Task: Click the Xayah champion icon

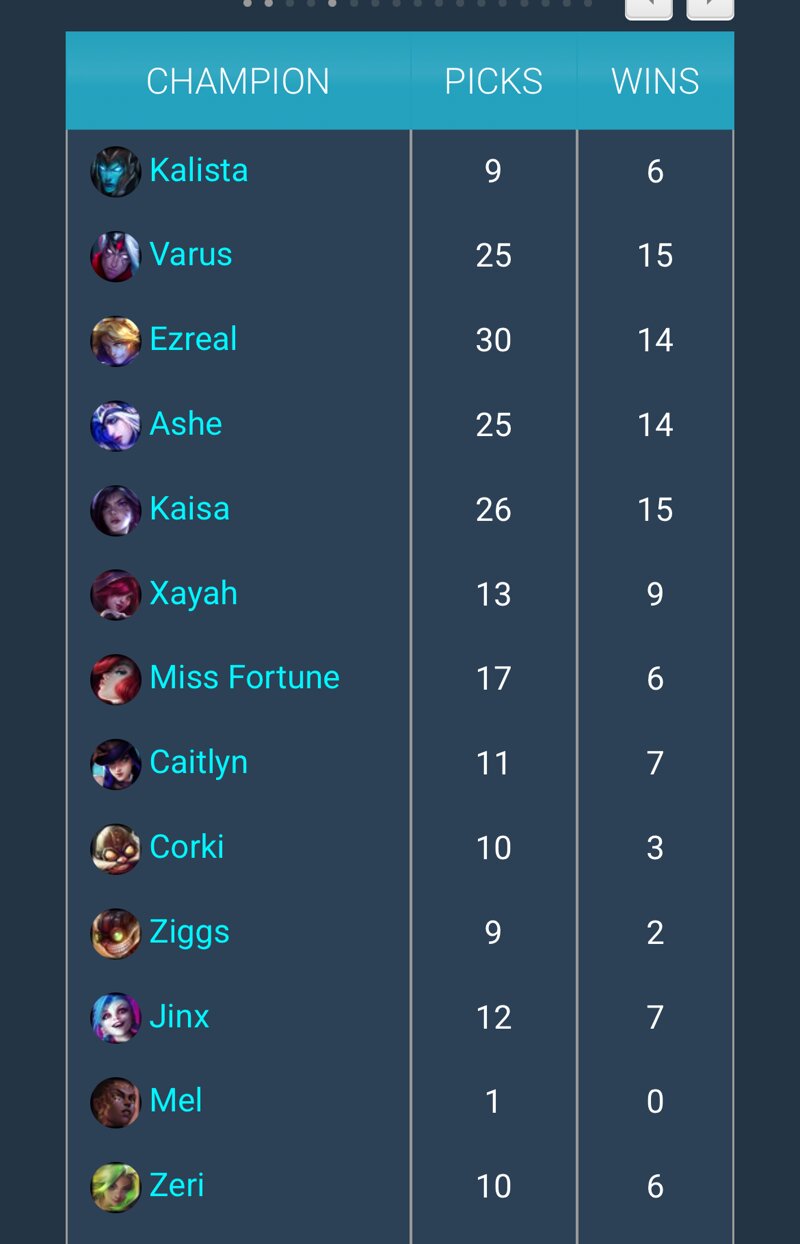Action: 115,594
